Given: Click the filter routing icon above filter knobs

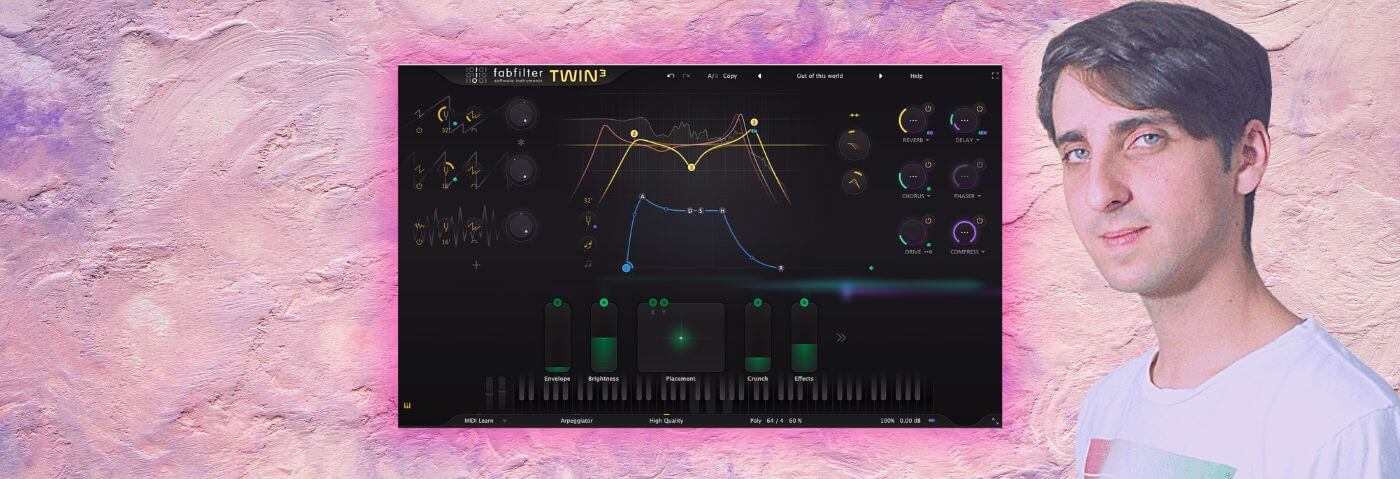Looking at the screenshot, I should (854, 116).
